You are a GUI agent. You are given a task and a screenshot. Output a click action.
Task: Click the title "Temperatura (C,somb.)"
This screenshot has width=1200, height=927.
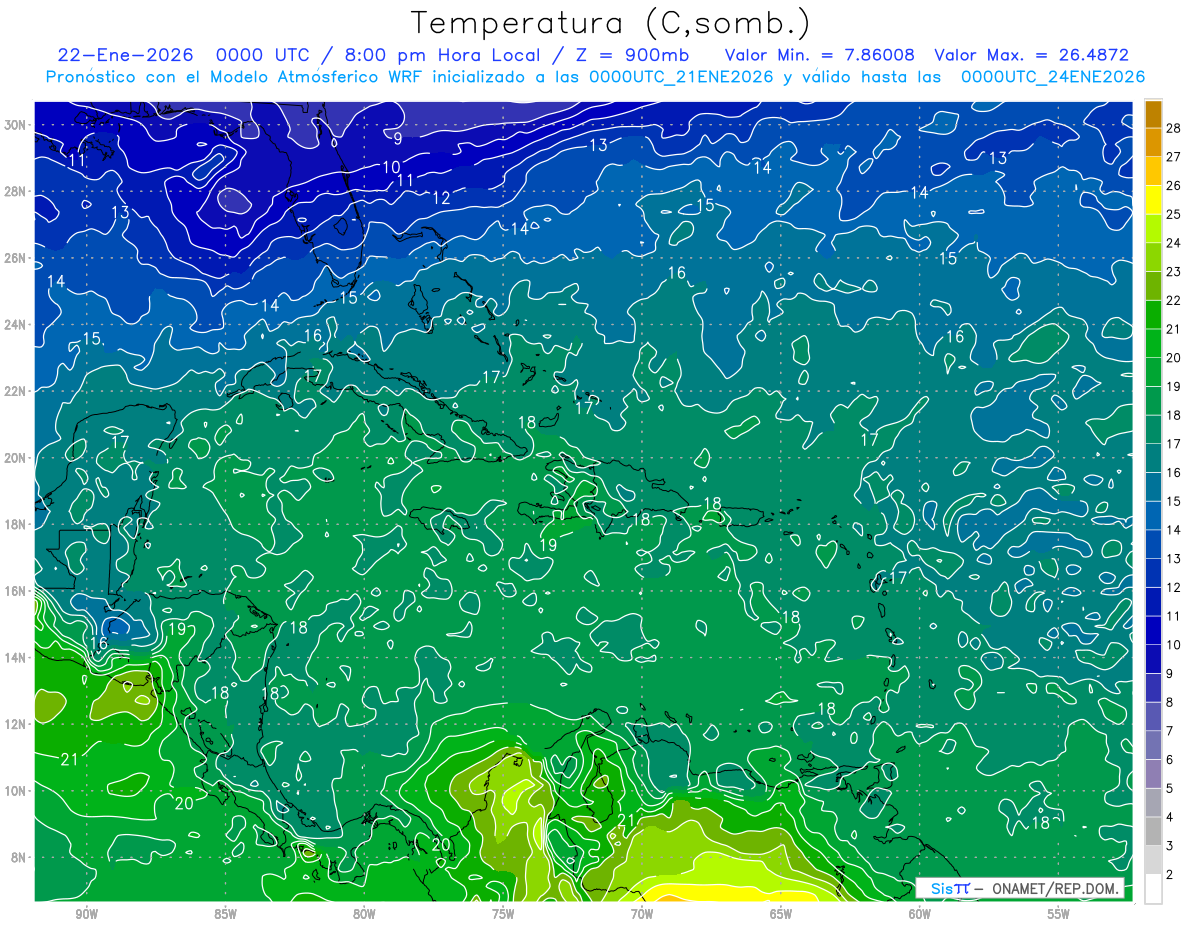tap(610, 23)
